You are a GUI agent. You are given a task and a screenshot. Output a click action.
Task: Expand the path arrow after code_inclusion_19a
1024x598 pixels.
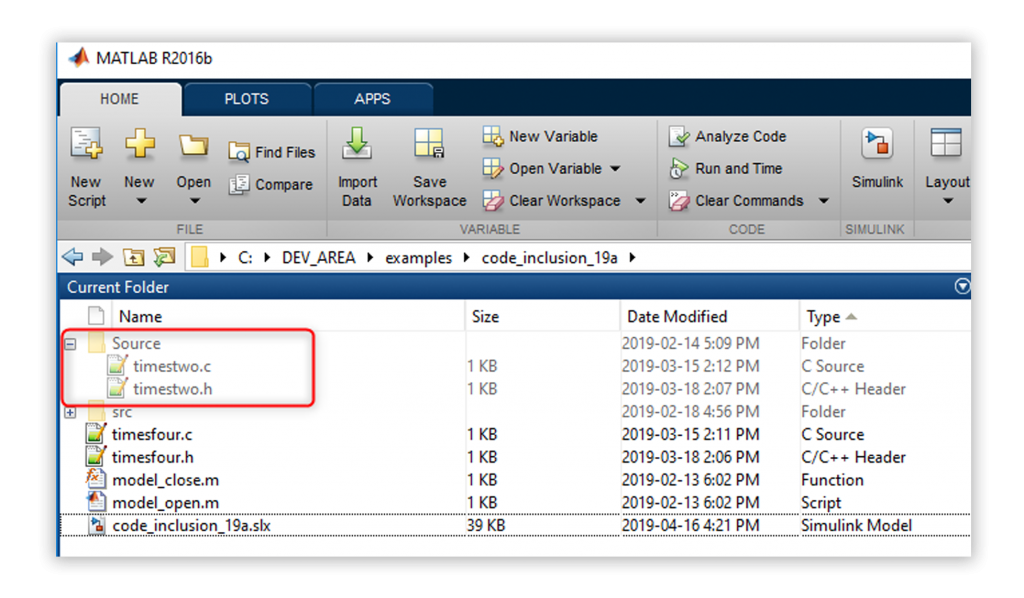point(633,258)
